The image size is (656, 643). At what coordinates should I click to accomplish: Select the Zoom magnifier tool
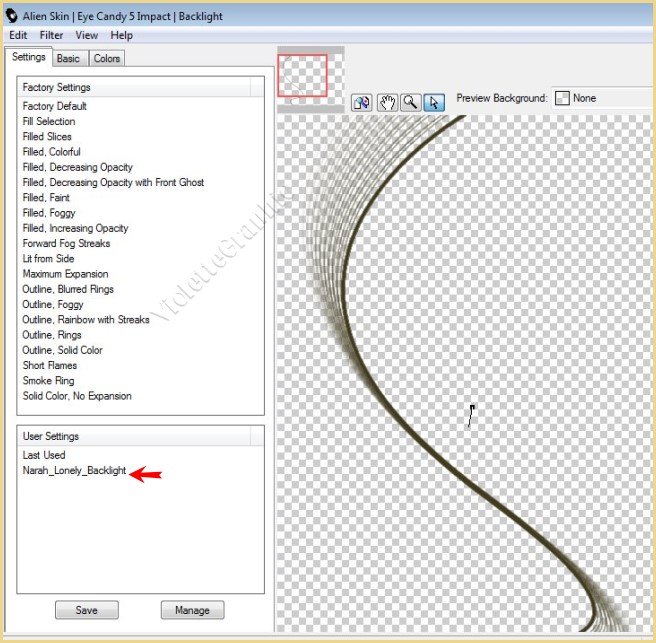click(x=410, y=102)
